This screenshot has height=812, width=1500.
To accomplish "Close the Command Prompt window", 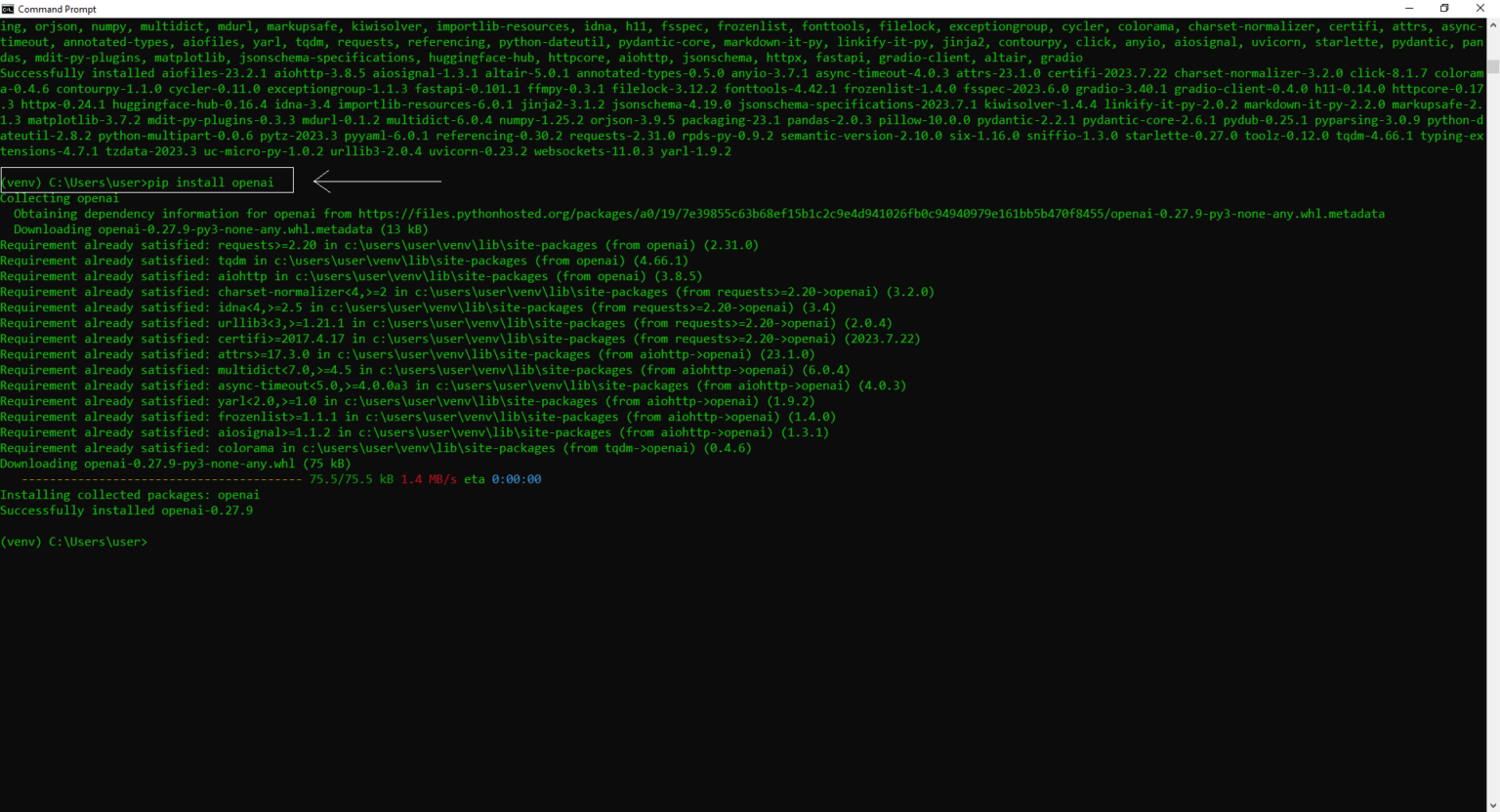I will coord(1479,9).
